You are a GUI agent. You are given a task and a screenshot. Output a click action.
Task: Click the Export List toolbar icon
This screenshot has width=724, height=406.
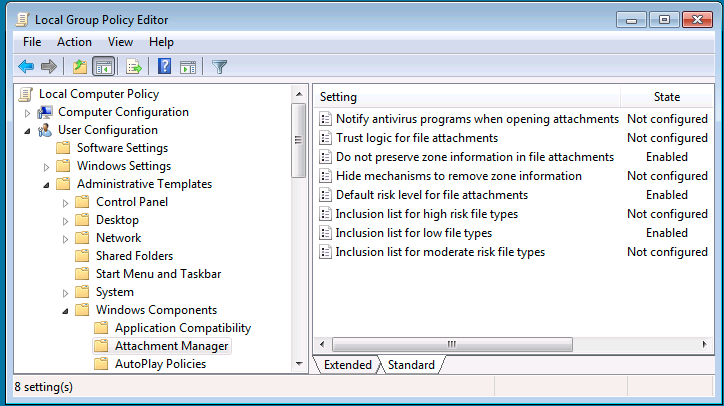tap(133, 67)
